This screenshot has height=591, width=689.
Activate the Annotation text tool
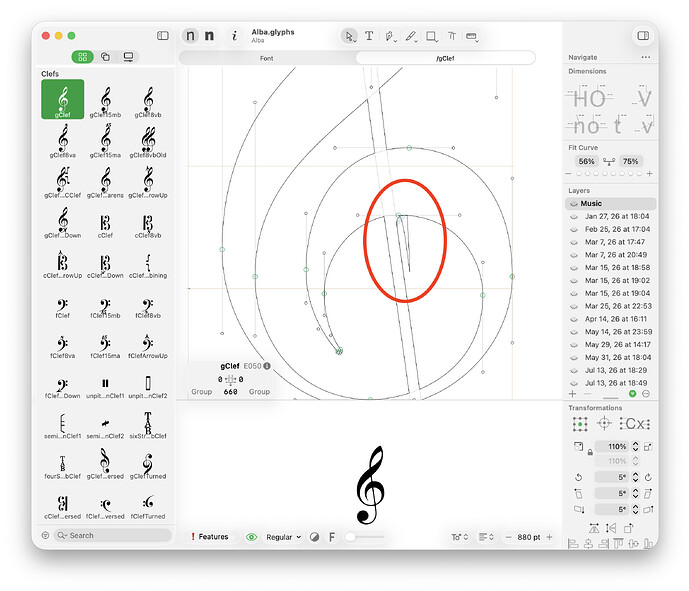[452, 36]
